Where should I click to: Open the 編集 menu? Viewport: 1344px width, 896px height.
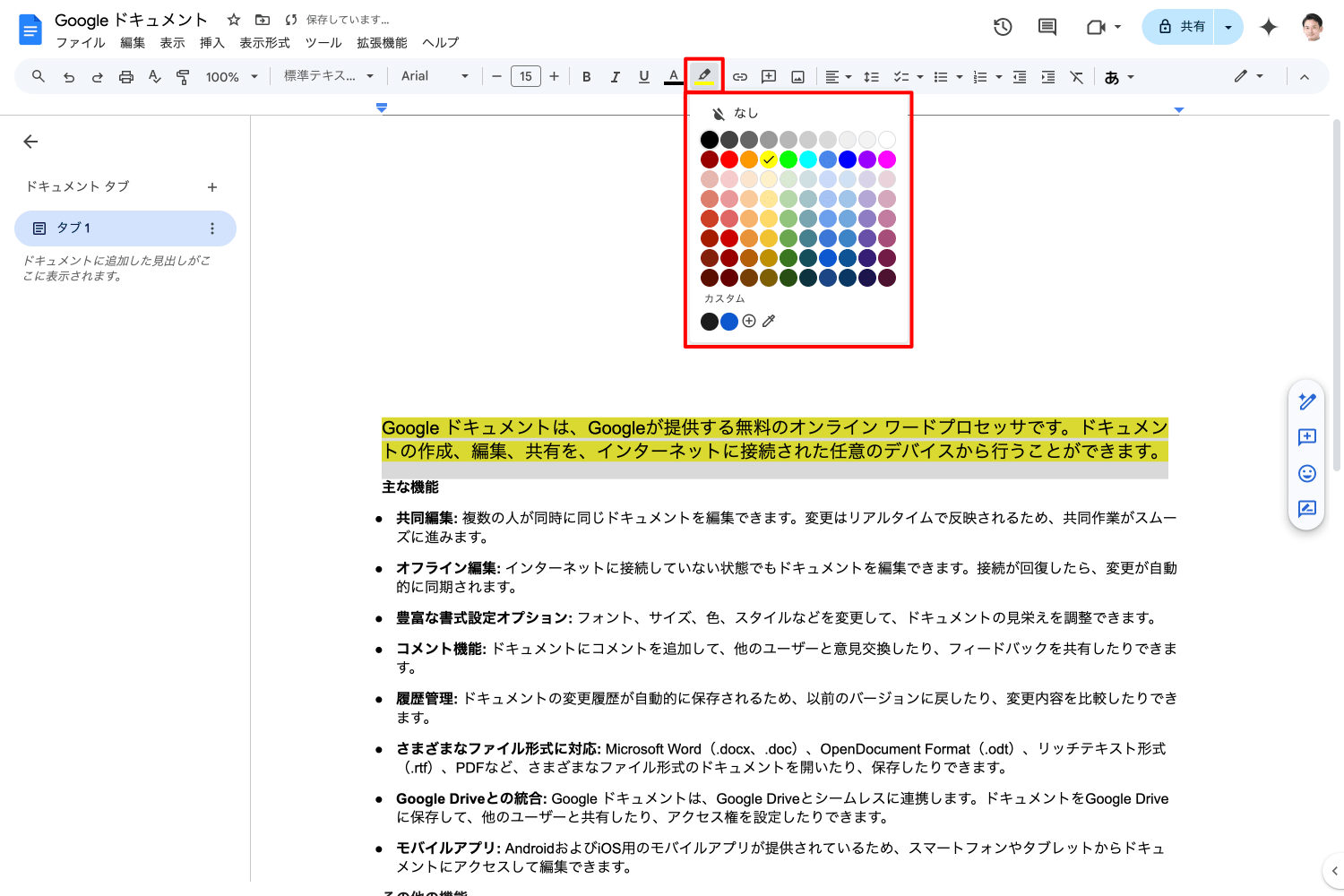pyautogui.click(x=133, y=43)
